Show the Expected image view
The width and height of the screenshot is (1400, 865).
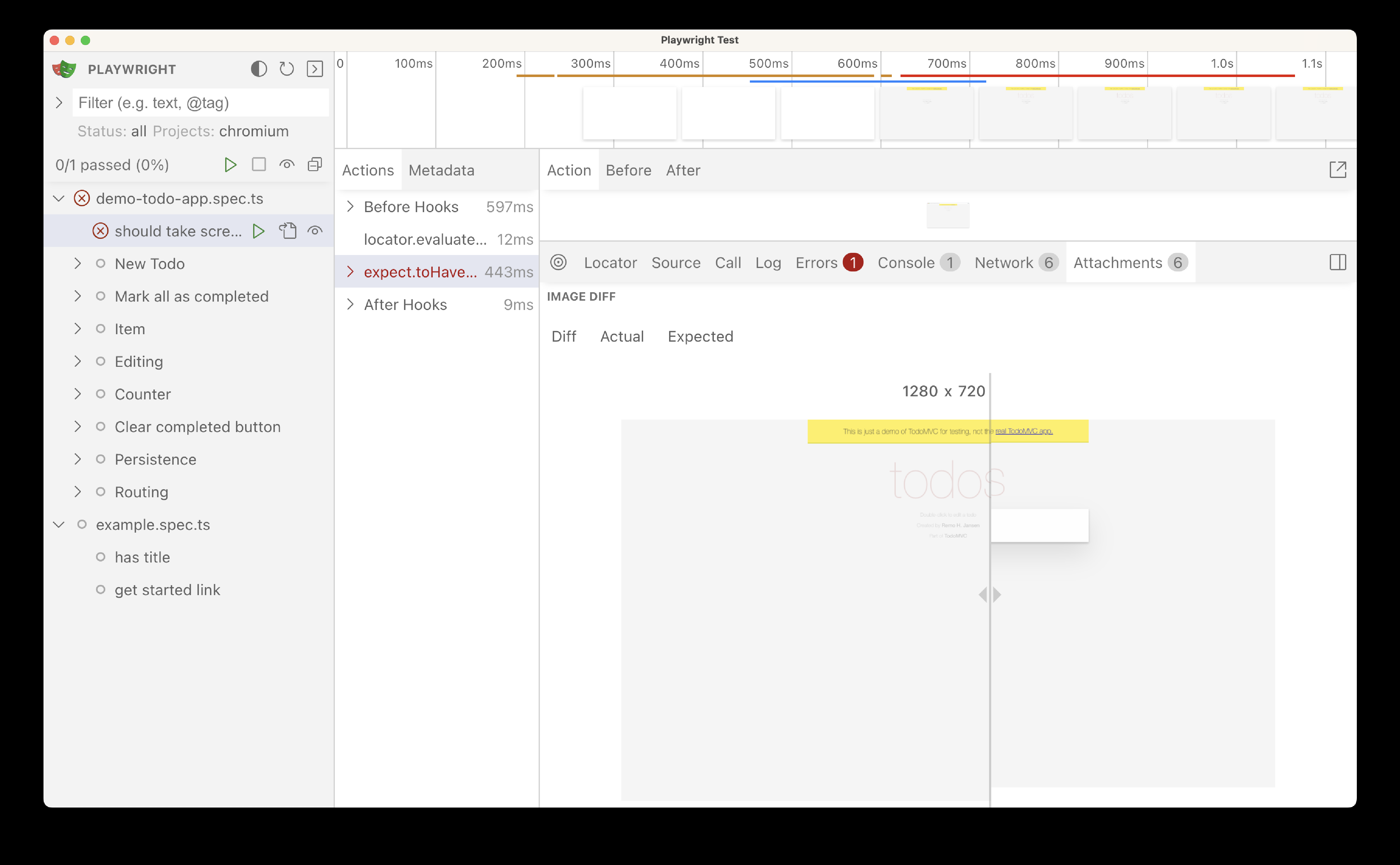click(700, 336)
